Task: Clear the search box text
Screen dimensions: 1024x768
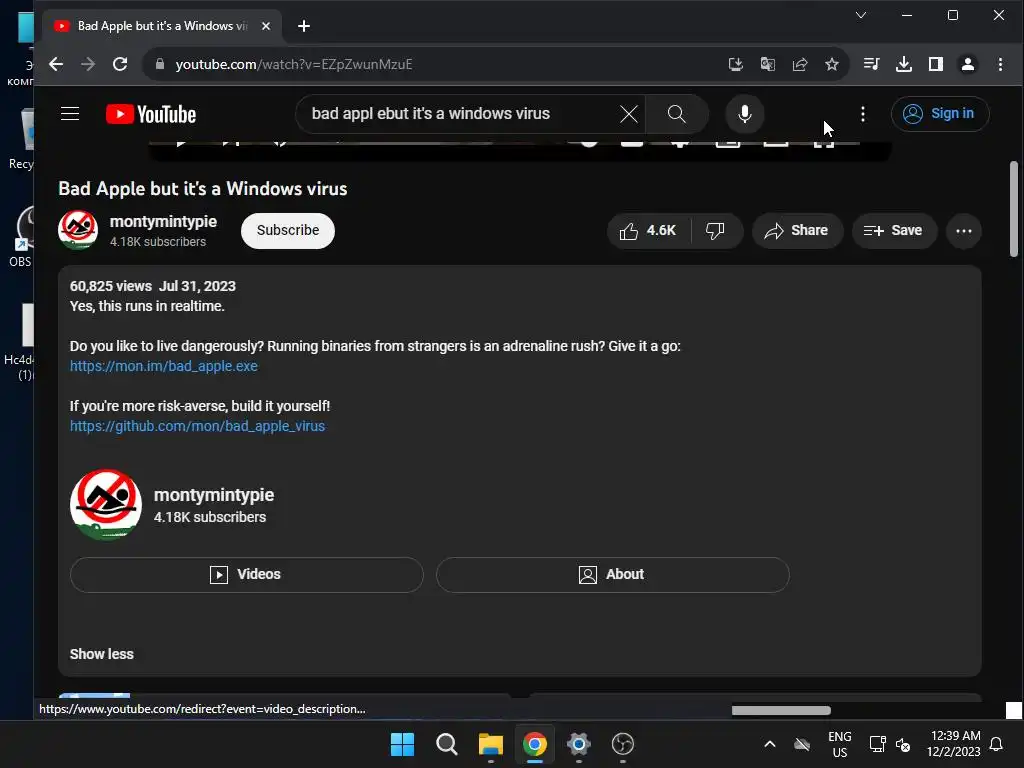Action: coord(628,114)
